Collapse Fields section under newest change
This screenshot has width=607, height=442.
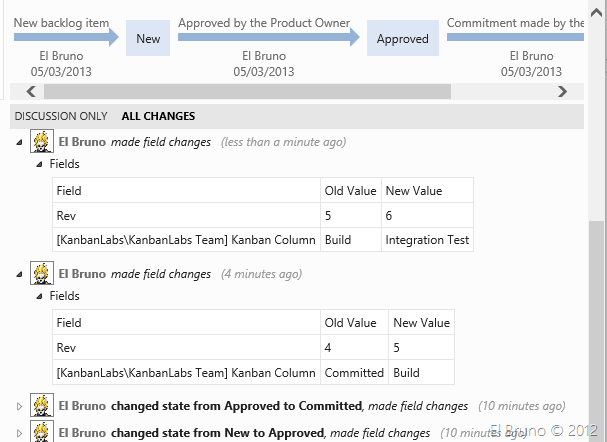click(39, 164)
